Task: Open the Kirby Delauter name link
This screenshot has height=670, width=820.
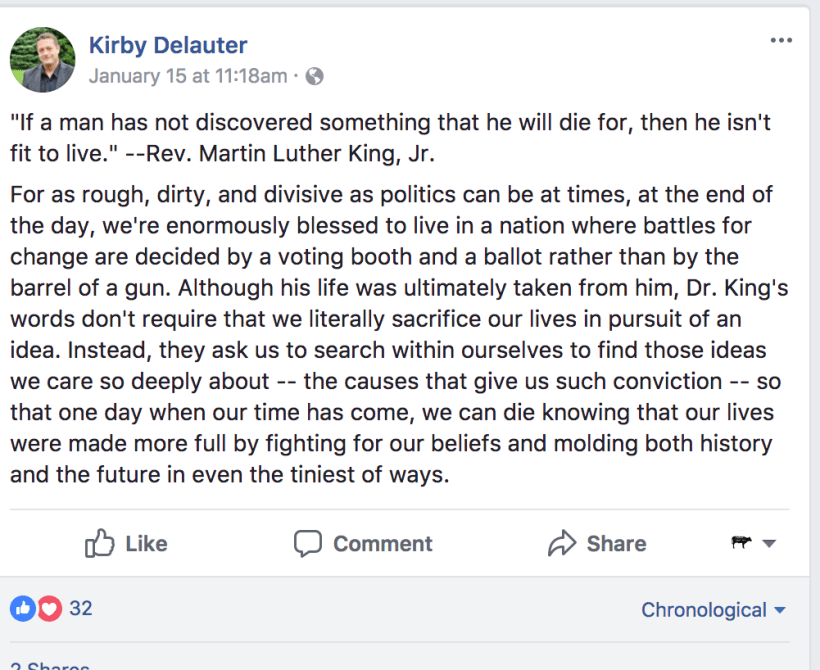Action: (x=168, y=45)
